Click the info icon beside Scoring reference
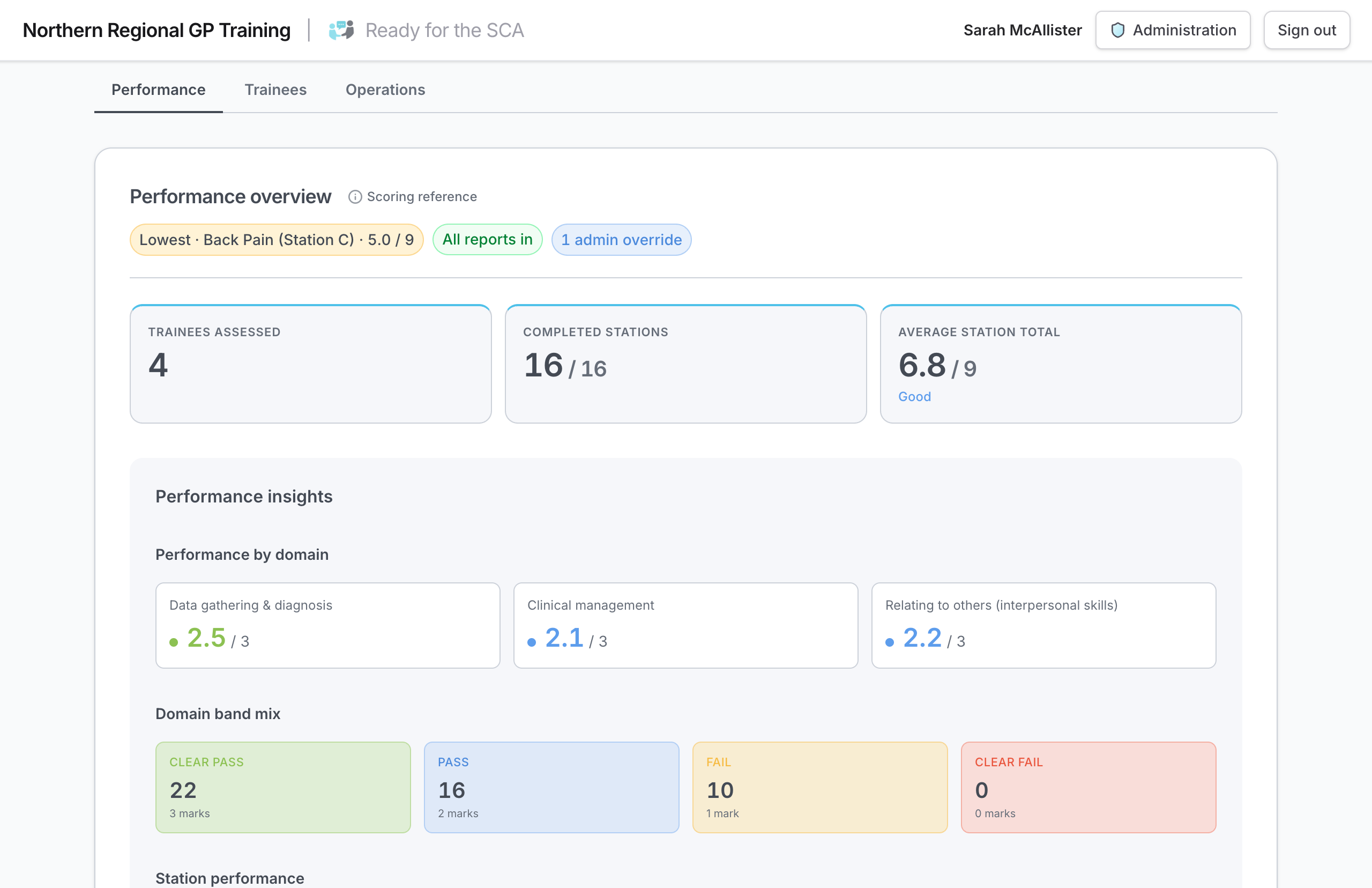The image size is (1372, 888). coord(355,197)
